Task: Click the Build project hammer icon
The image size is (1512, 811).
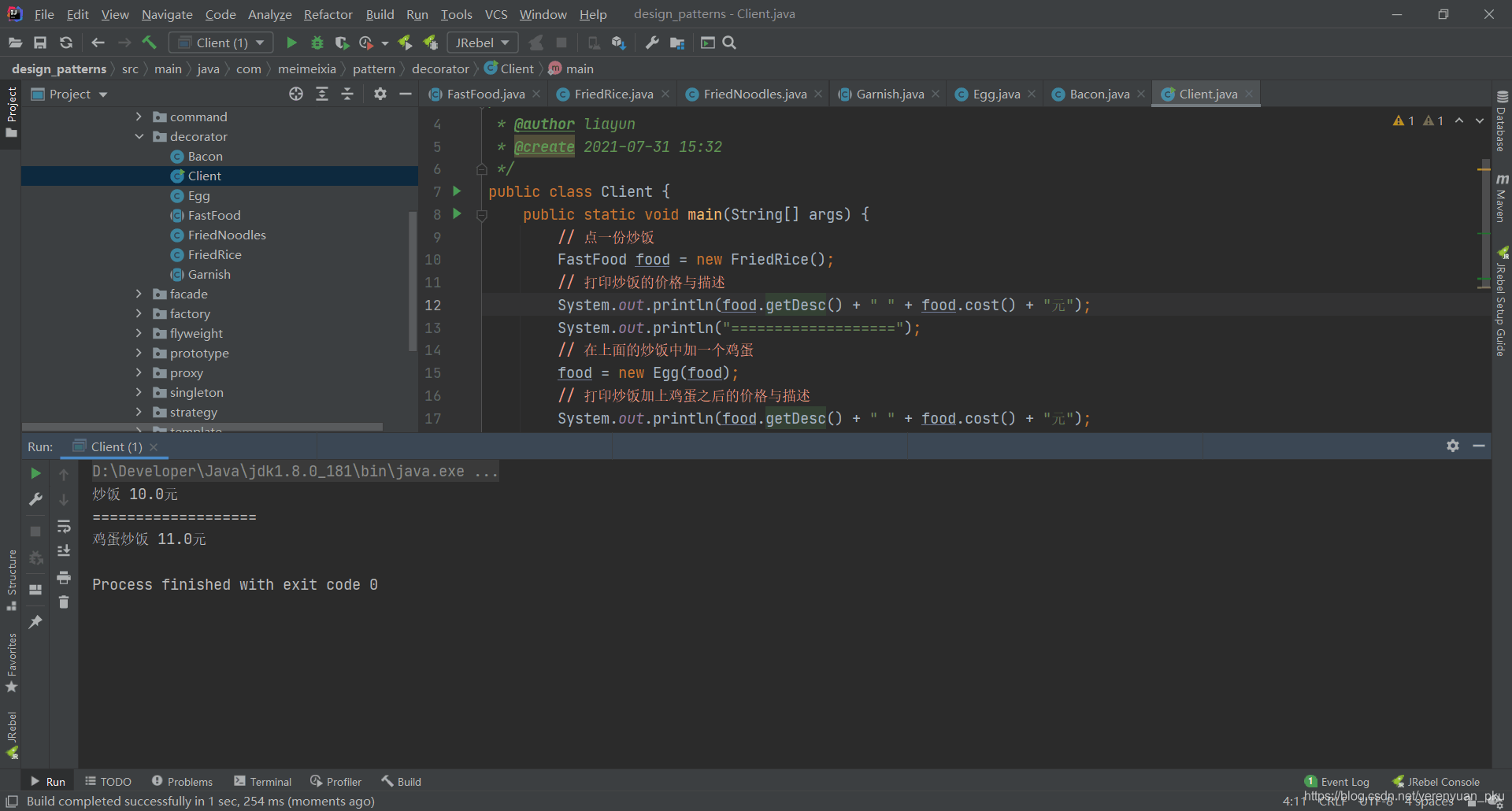Action: coord(150,43)
